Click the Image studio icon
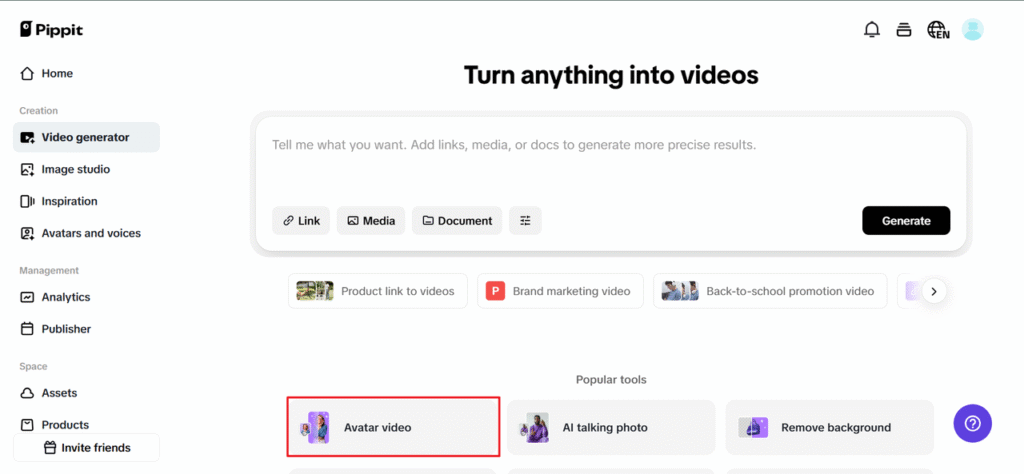The height and width of the screenshot is (474, 1024). (x=27, y=169)
